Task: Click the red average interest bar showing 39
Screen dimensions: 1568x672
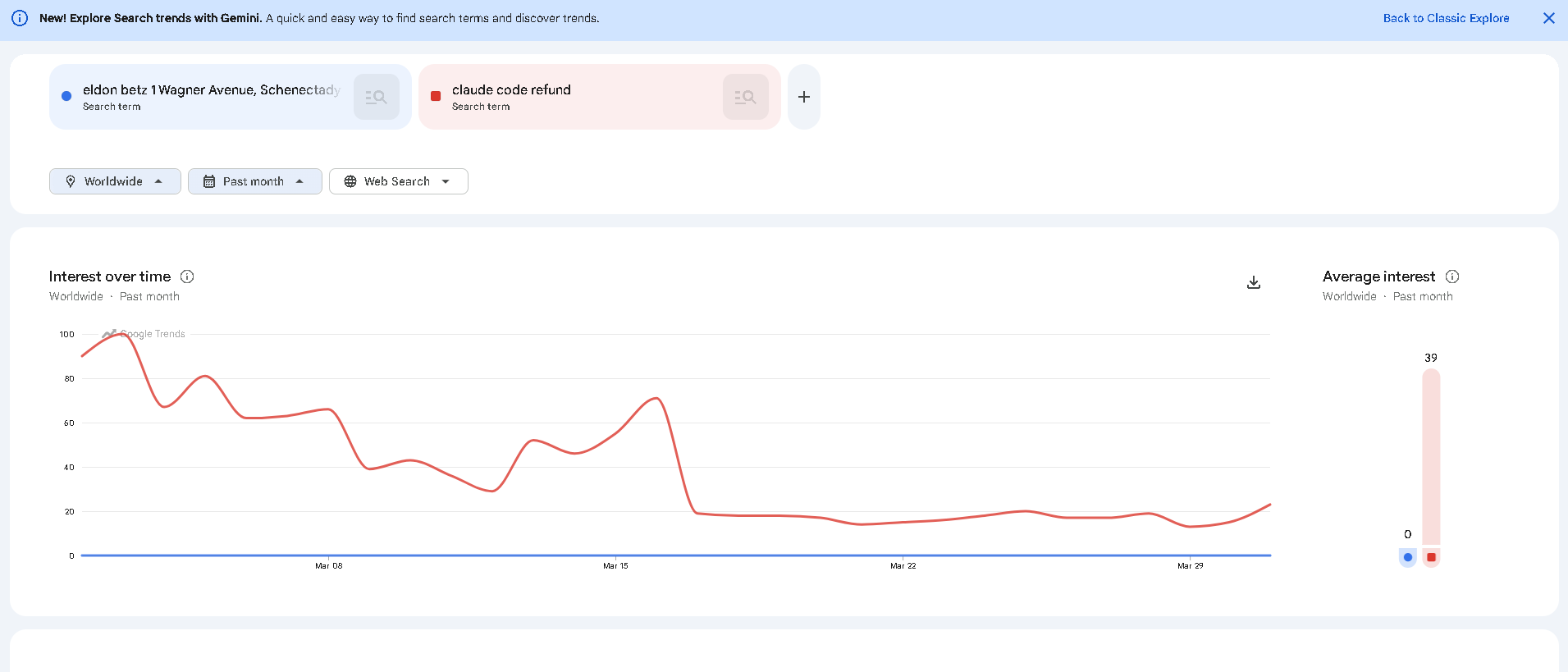Action: (1431, 456)
